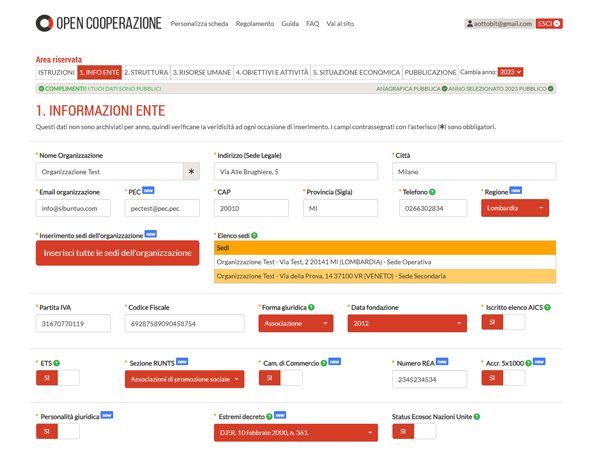
Task: Click the Codice Fiscale input field
Action: (x=184, y=324)
